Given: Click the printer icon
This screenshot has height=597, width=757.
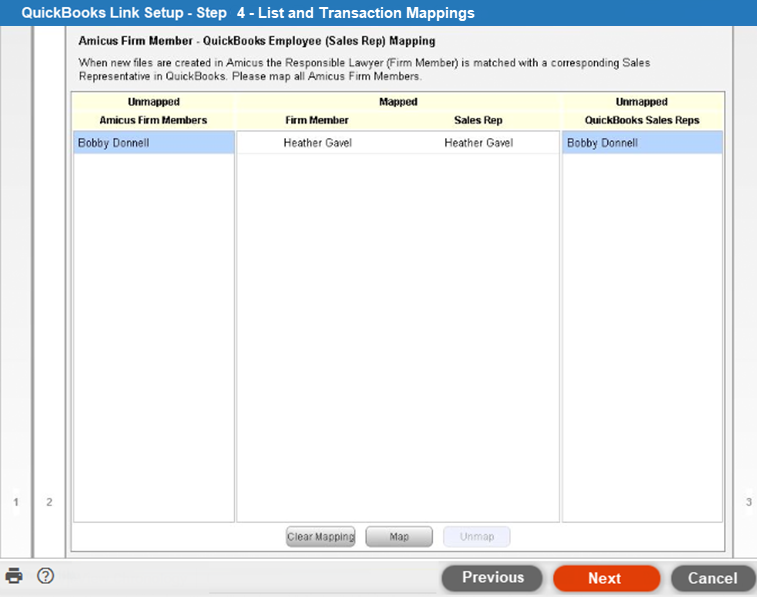Looking at the screenshot, I should tap(14, 576).
